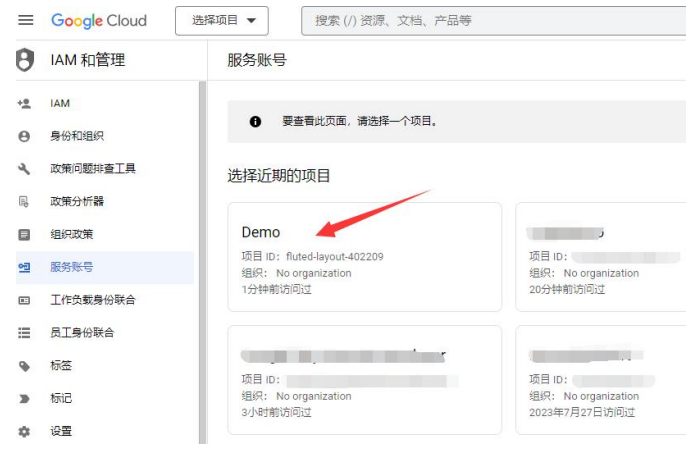Open the hamburger navigation menu

[25, 20]
